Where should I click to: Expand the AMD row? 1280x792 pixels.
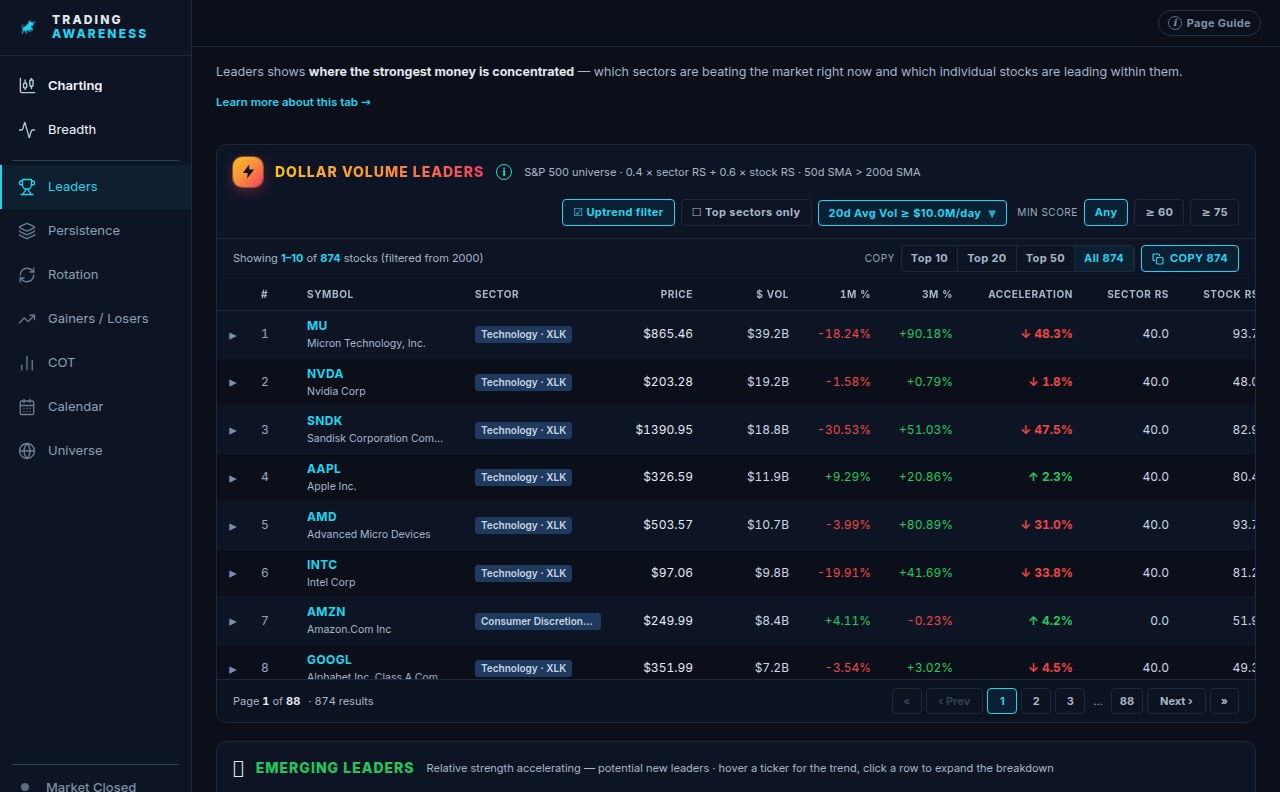coord(233,526)
